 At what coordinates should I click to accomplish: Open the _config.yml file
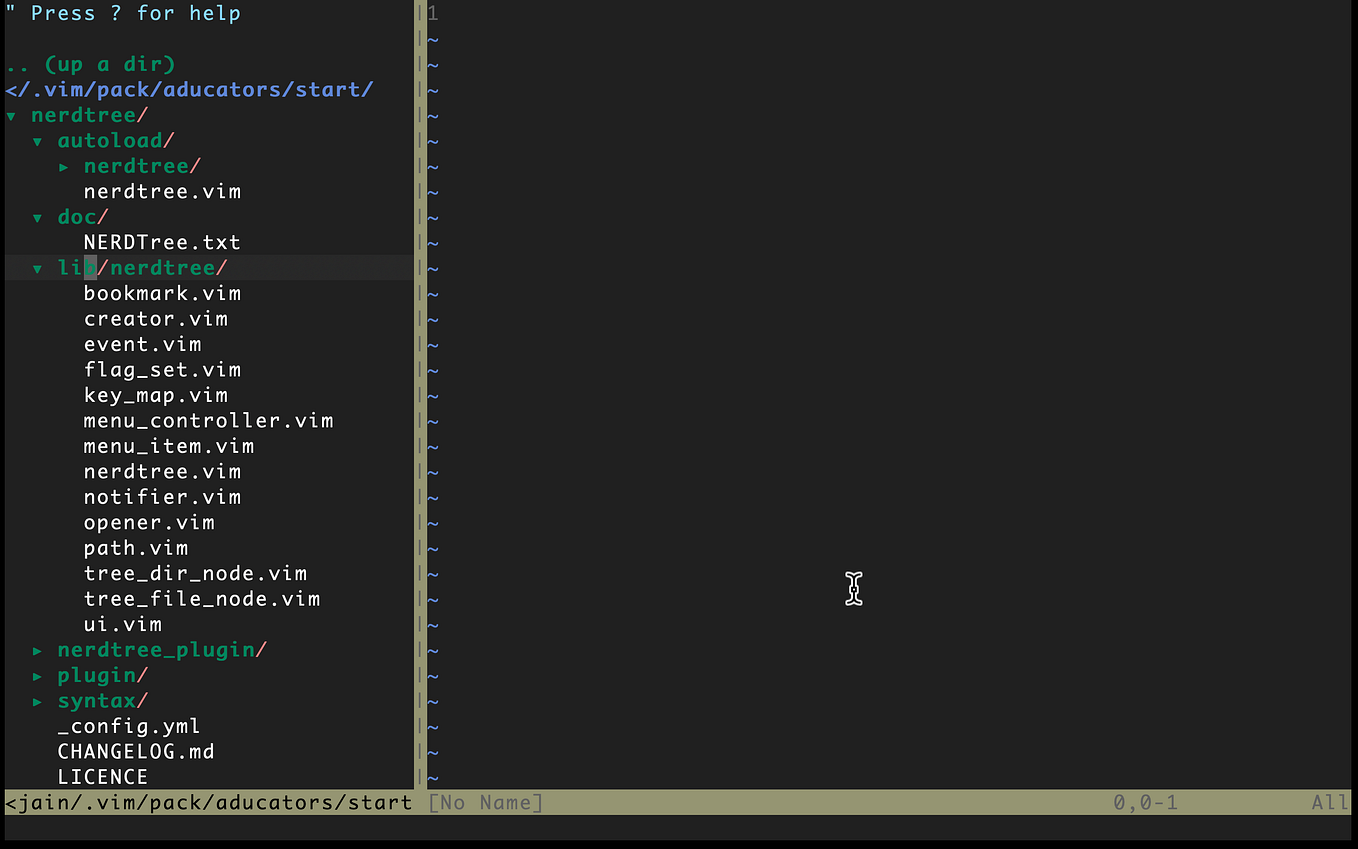pos(129,725)
